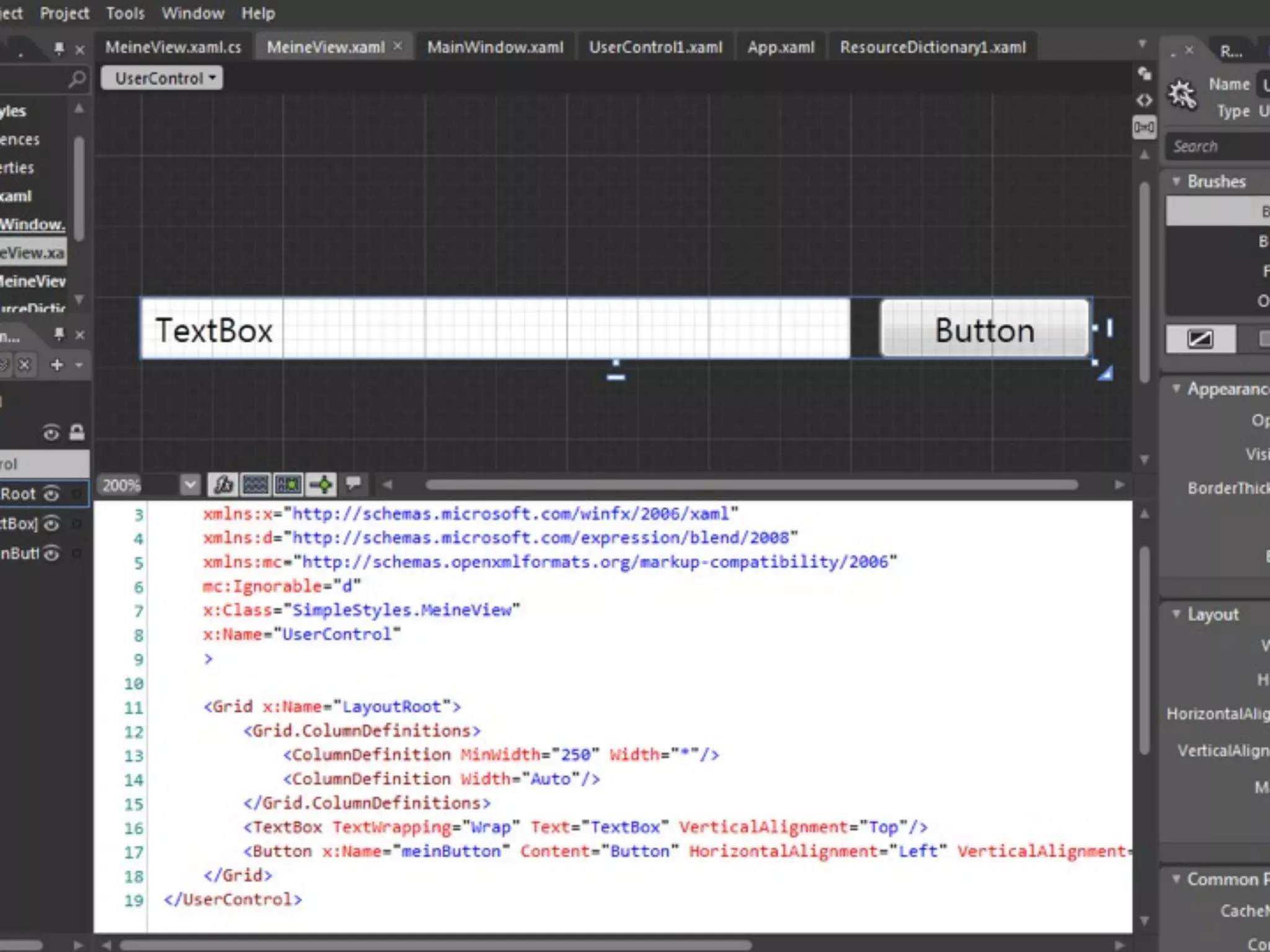Toggle show snap grid icon

coord(255,484)
